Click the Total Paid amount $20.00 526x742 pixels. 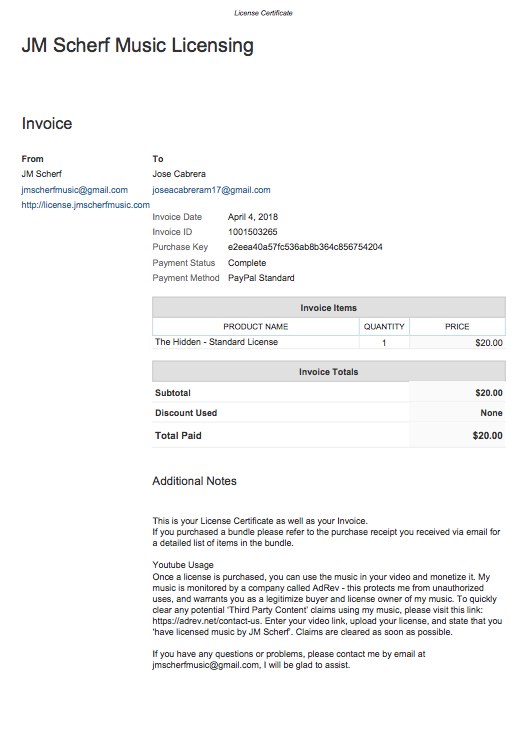[x=487, y=435]
